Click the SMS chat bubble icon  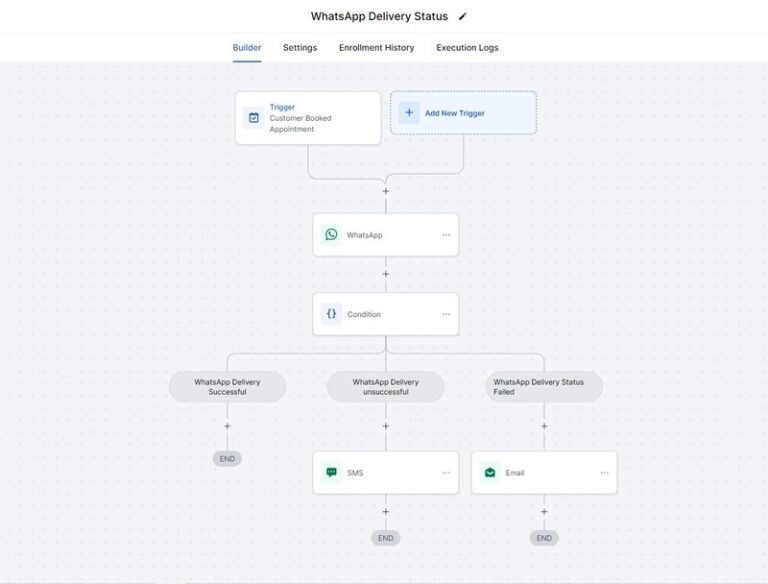pyautogui.click(x=331, y=473)
